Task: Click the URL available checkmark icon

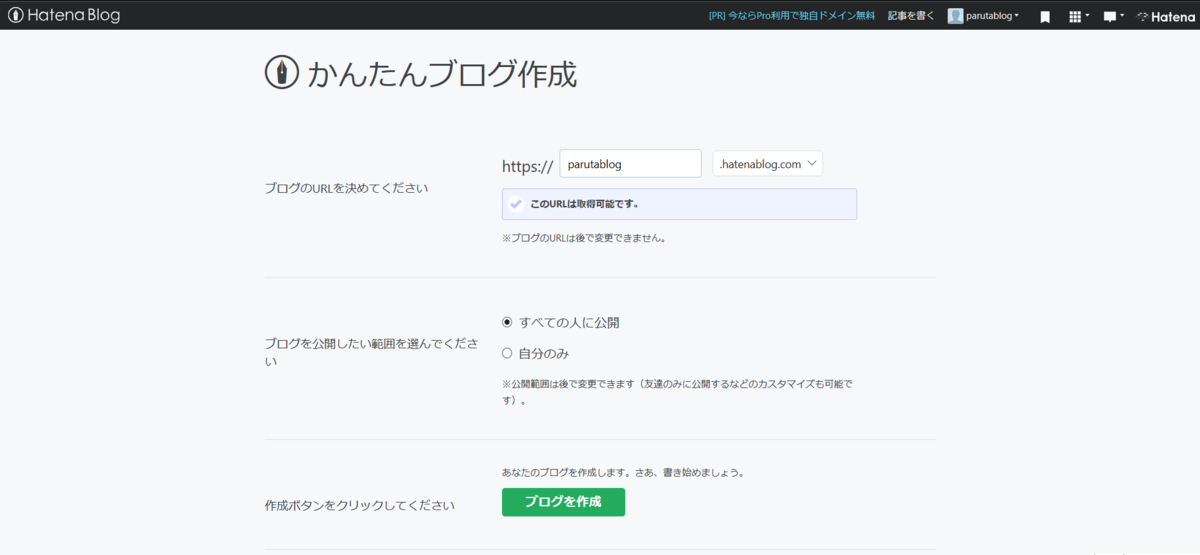Action: (516, 204)
